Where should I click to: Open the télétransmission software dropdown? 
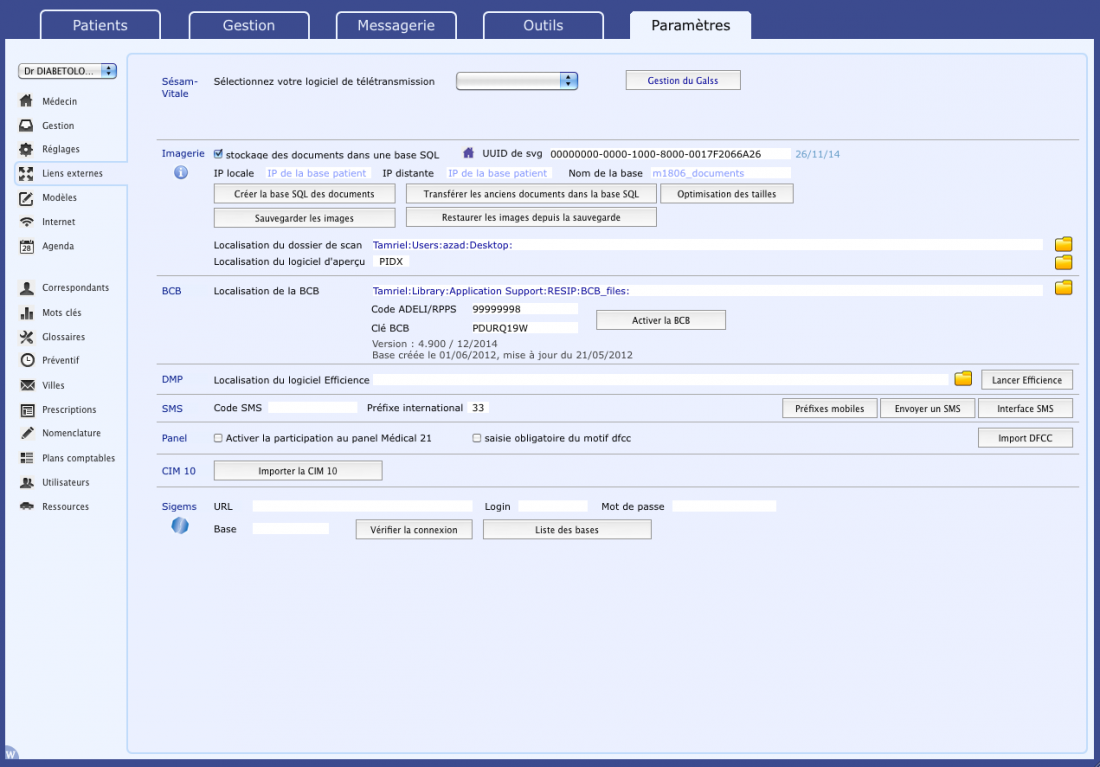pyautogui.click(x=517, y=81)
